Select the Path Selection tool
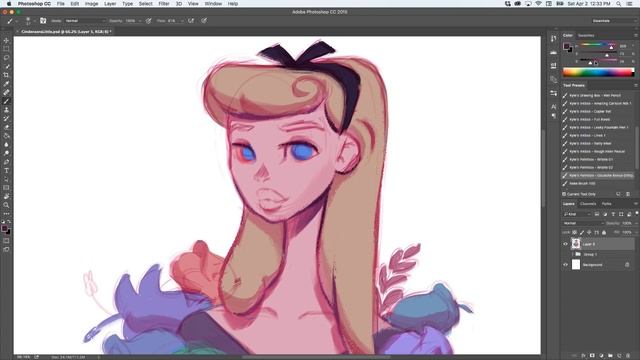The height and width of the screenshot is (360, 640). [6, 179]
